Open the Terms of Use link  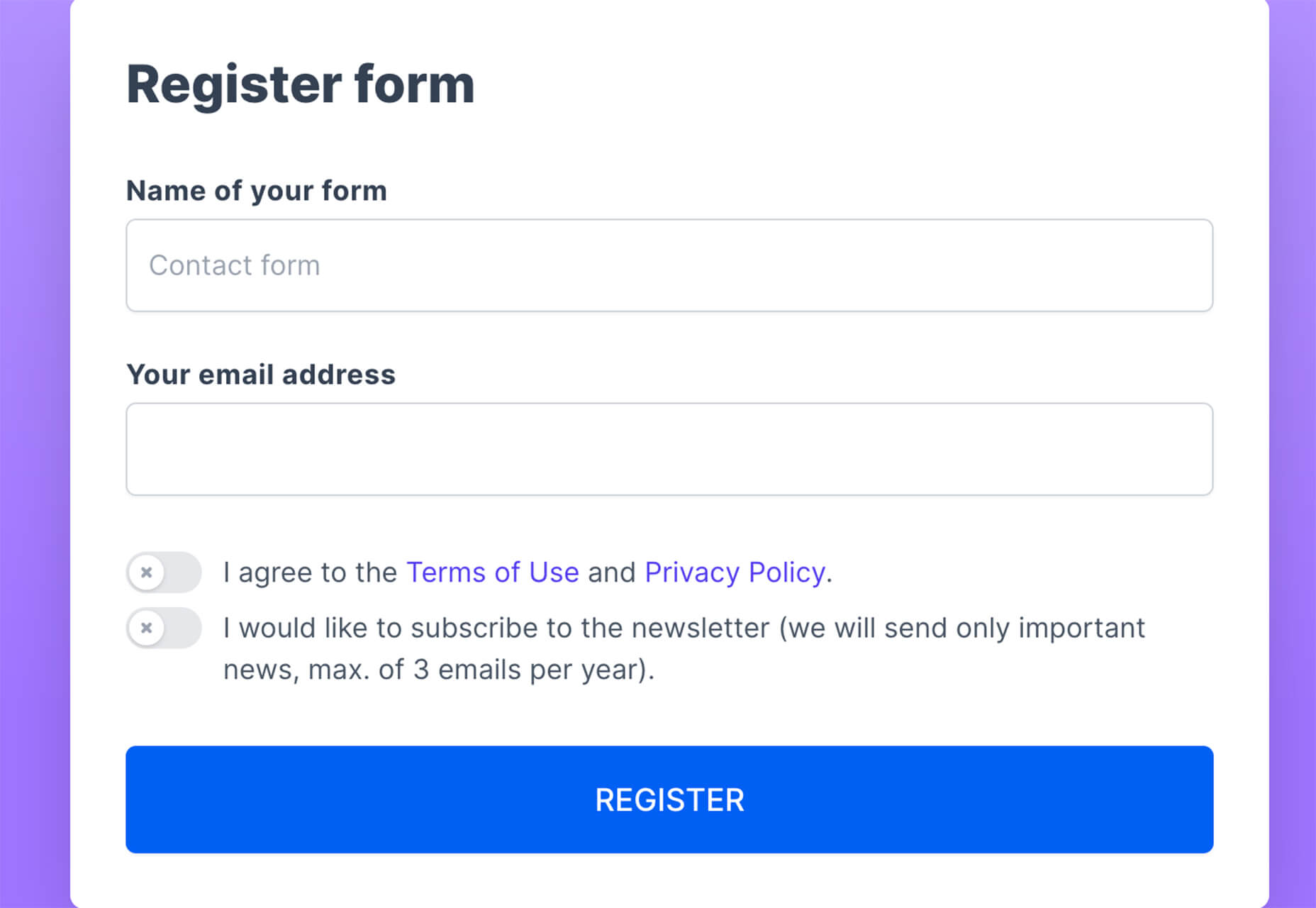coord(492,572)
